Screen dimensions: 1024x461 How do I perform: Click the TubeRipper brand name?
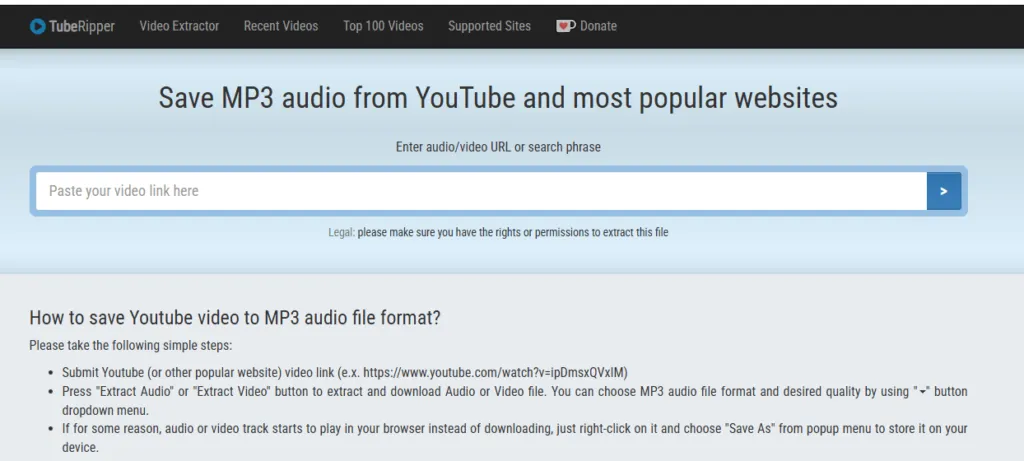(x=82, y=27)
